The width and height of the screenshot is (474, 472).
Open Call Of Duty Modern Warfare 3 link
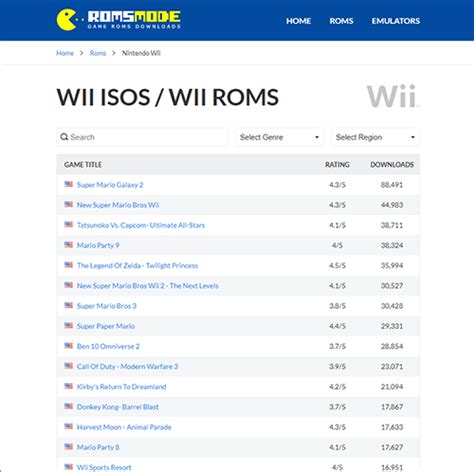127,367
